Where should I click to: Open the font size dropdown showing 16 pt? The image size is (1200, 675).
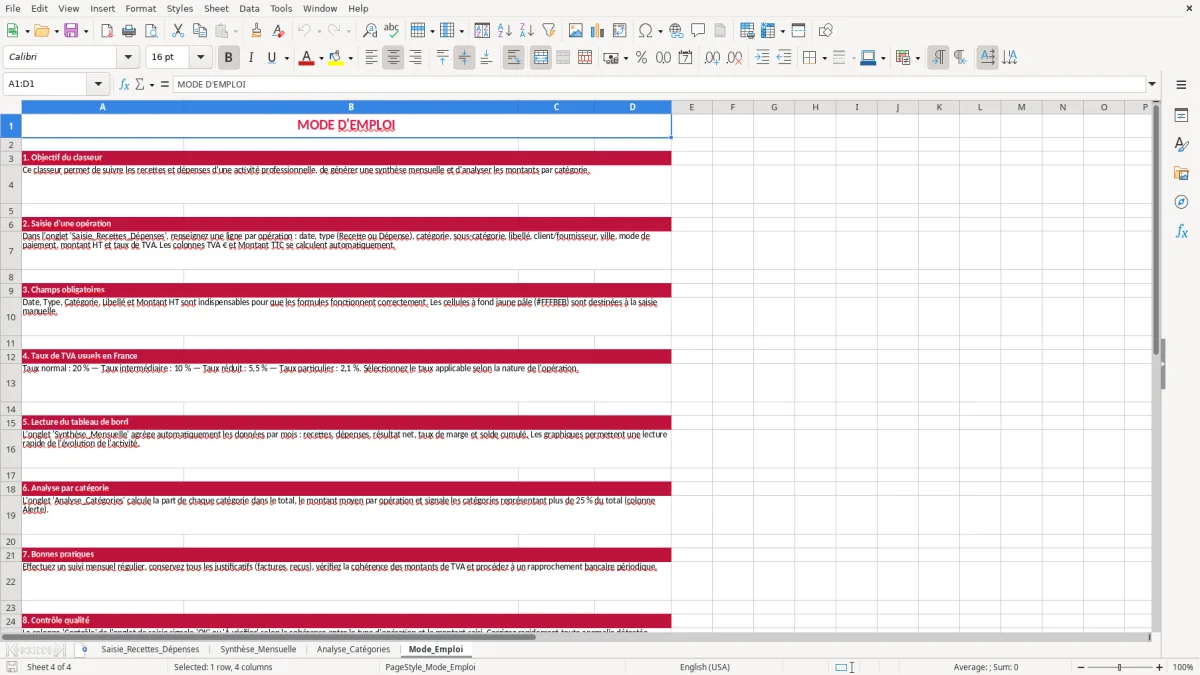(200, 58)
